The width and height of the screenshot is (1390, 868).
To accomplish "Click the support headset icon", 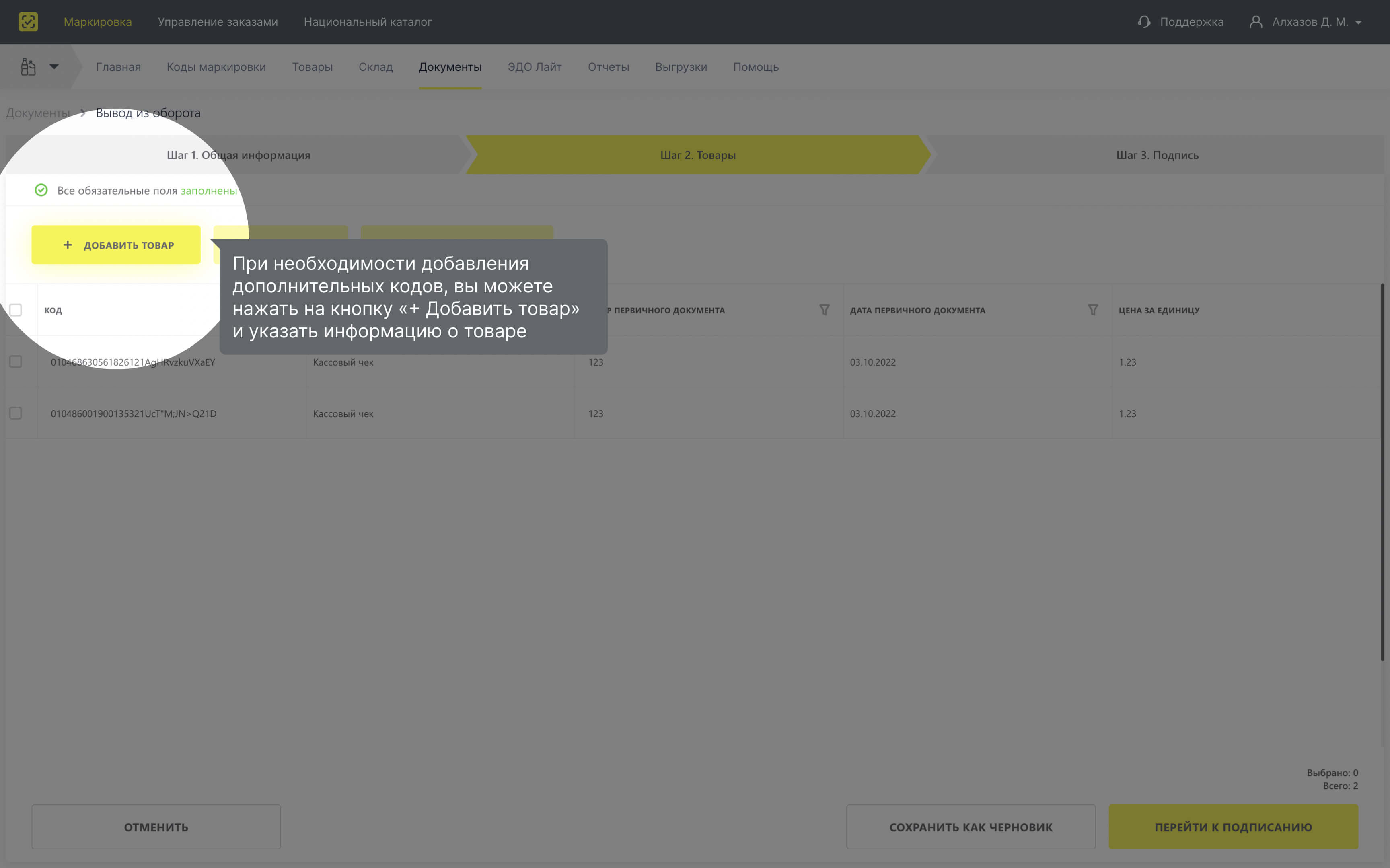I will coord(1144,22).
